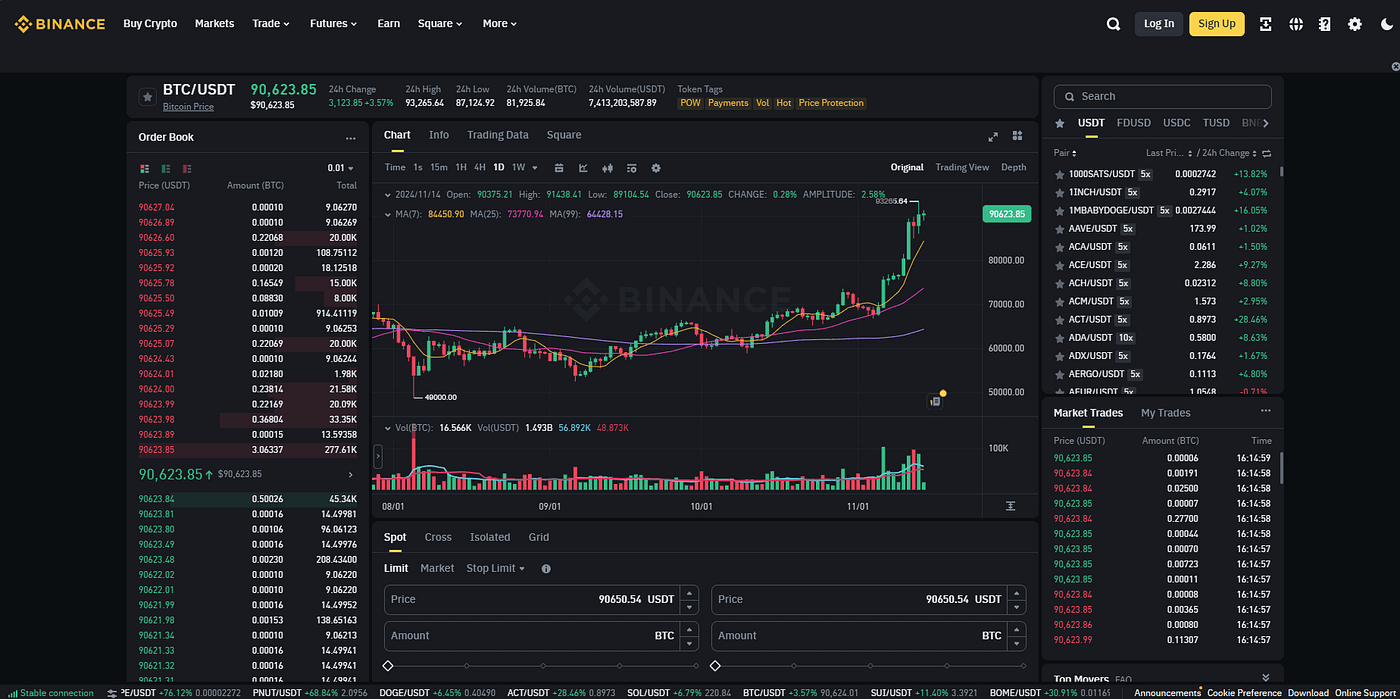Select the 1s chart interval

418,168
